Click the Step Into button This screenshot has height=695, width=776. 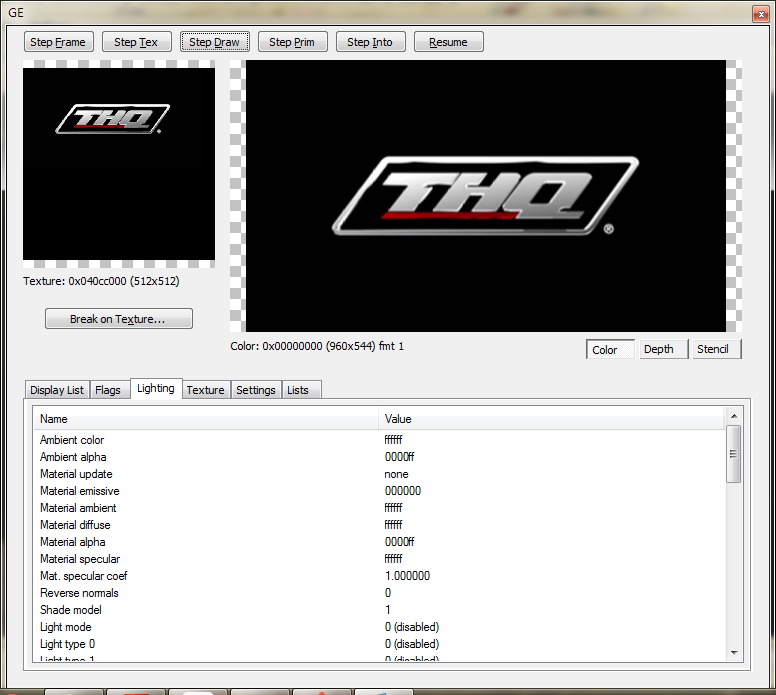[x=370, y=42]
